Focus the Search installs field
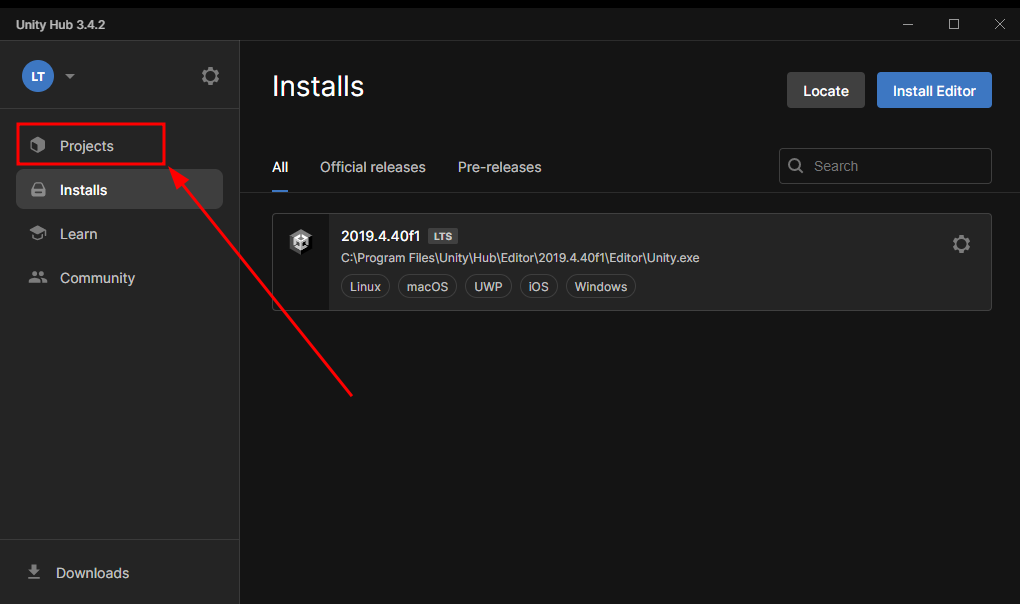This screenshot has height=604, width=1020. (885, 166)
